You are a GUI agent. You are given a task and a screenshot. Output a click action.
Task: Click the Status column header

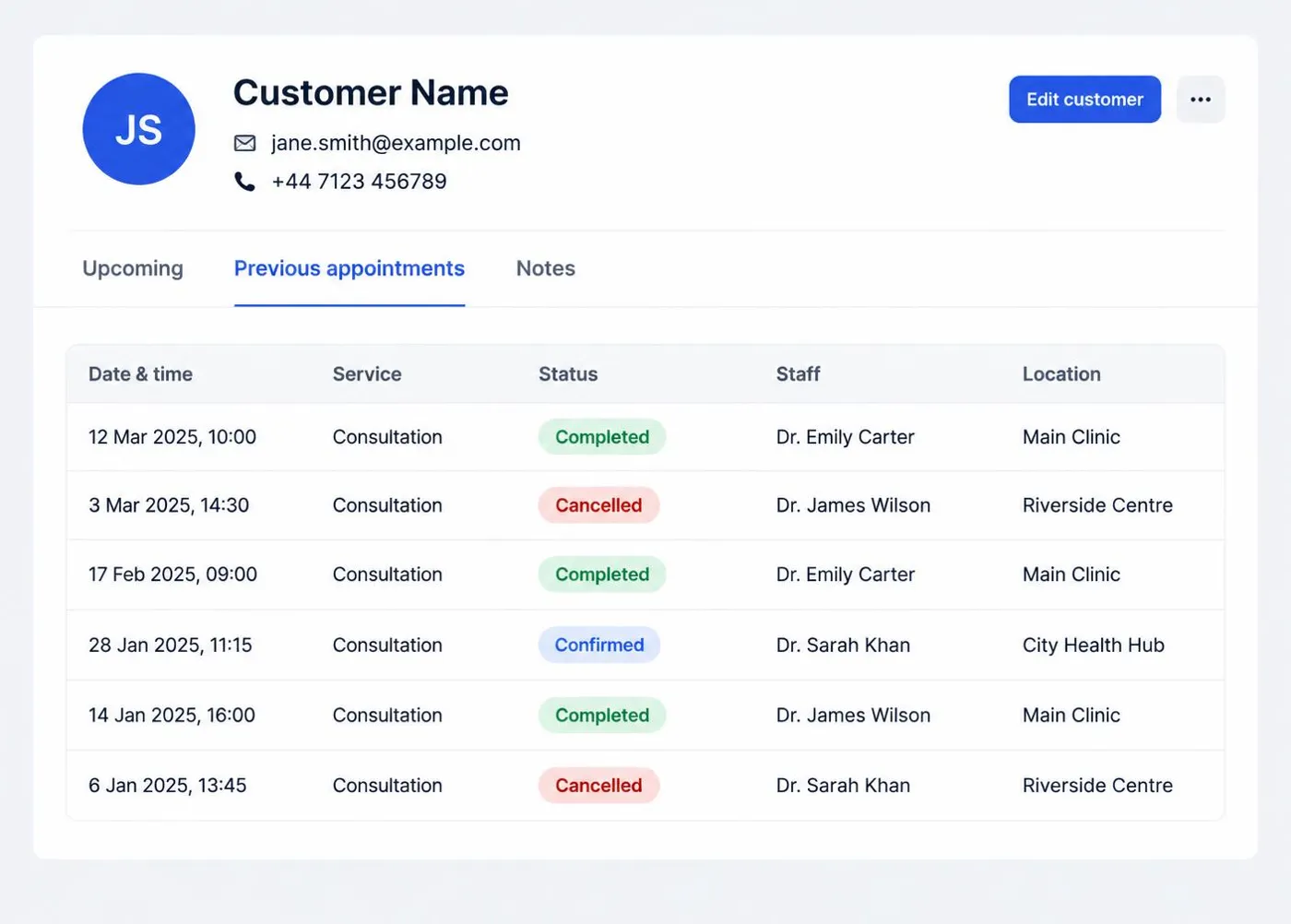coord(568,374)
